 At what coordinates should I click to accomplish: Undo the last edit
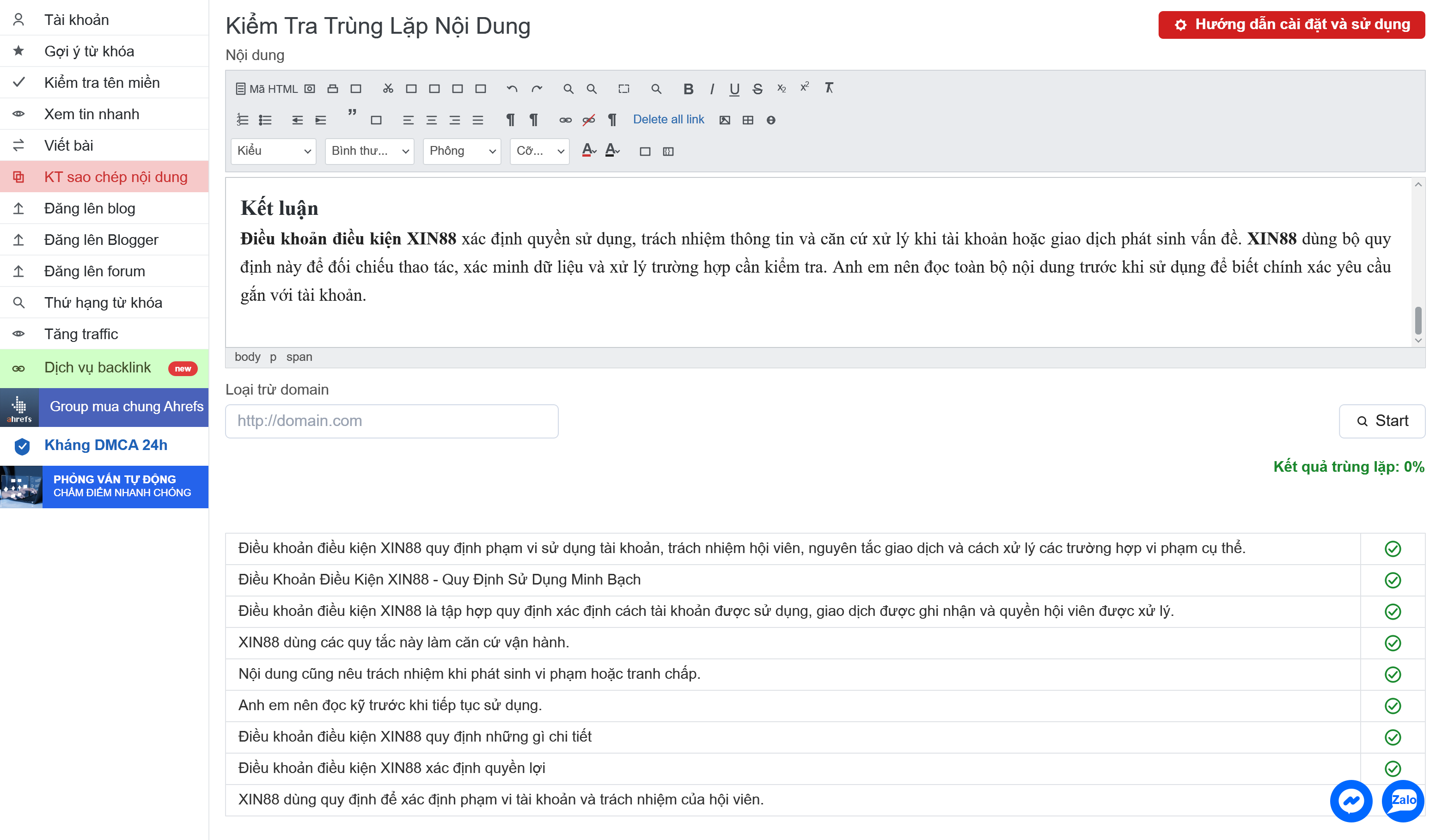pyautogui.click(x=512, y=89)
